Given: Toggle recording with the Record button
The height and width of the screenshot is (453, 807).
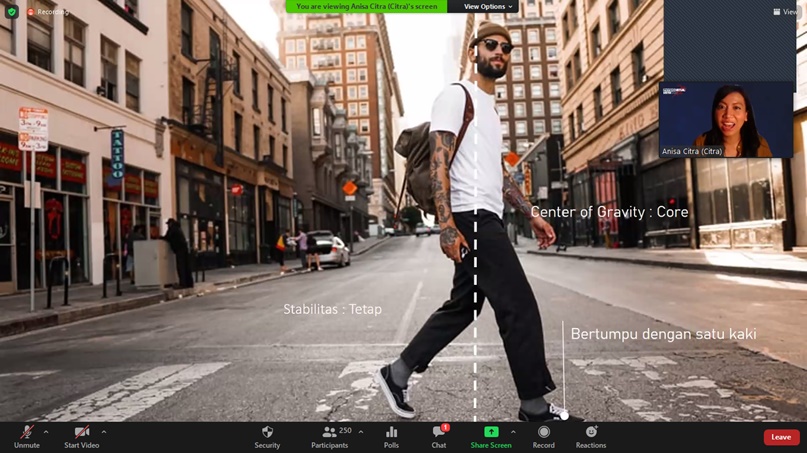Looking at the screenshot, I should click(543, 436).
